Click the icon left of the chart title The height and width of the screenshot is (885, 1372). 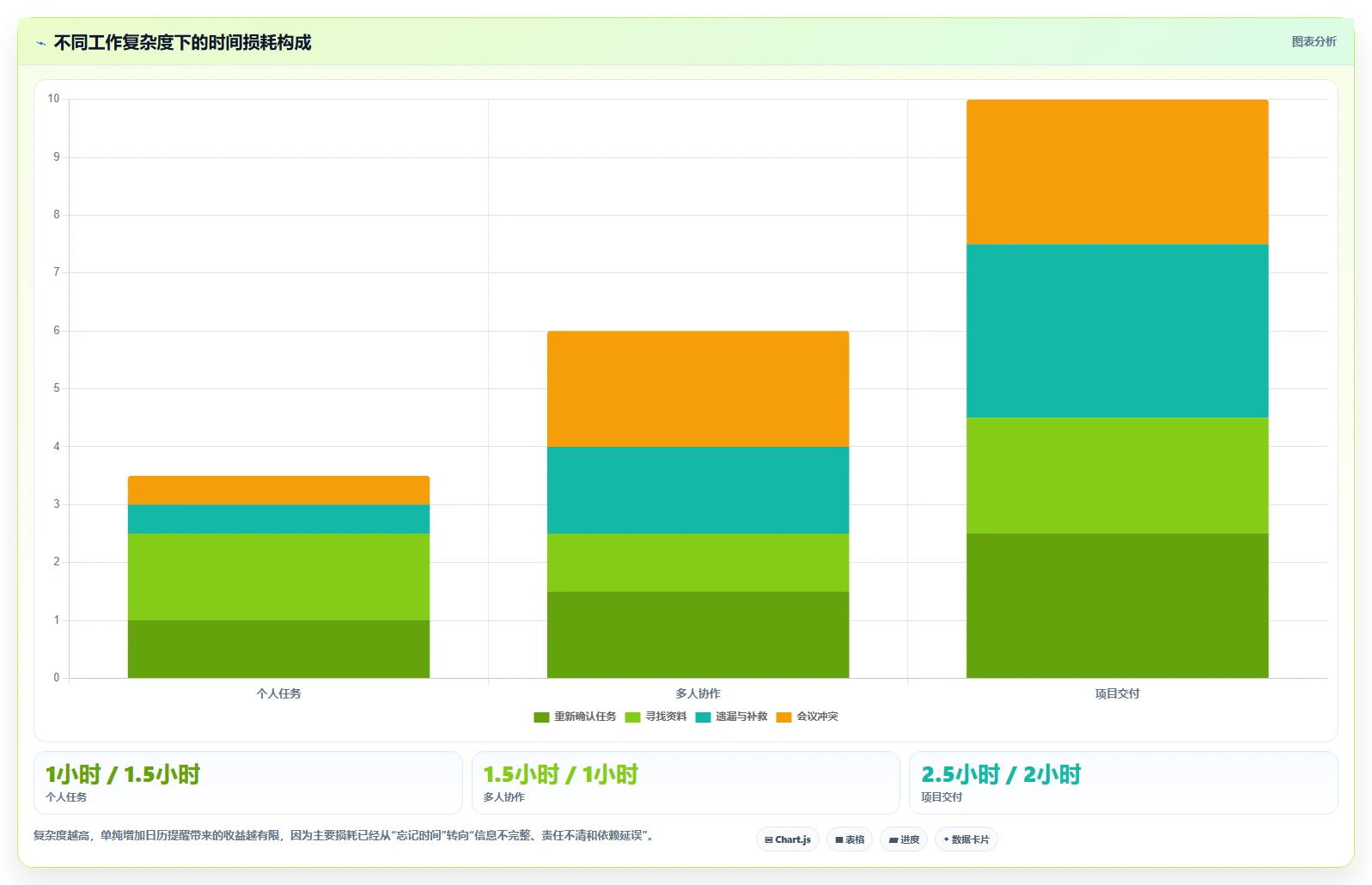(40, 43)
